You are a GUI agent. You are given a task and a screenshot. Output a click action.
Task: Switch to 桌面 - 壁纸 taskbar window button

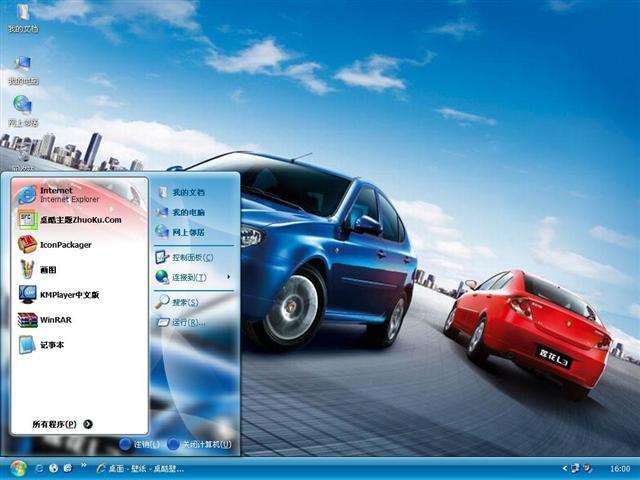140,469
